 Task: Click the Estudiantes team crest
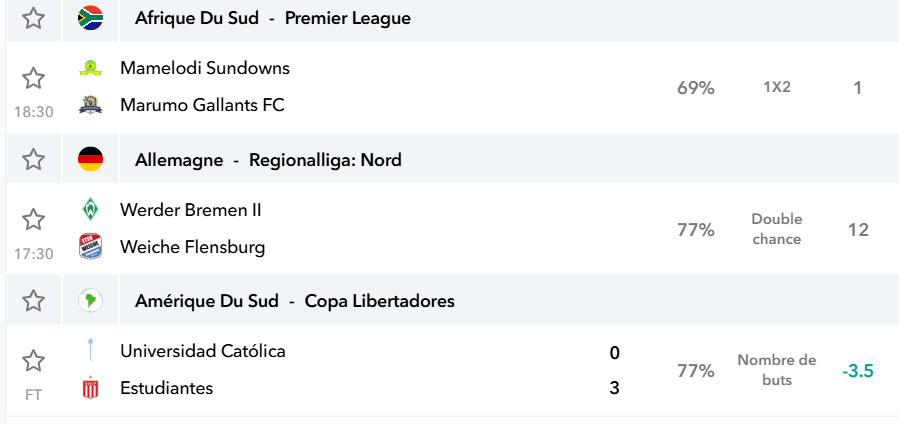click(91, 388)
